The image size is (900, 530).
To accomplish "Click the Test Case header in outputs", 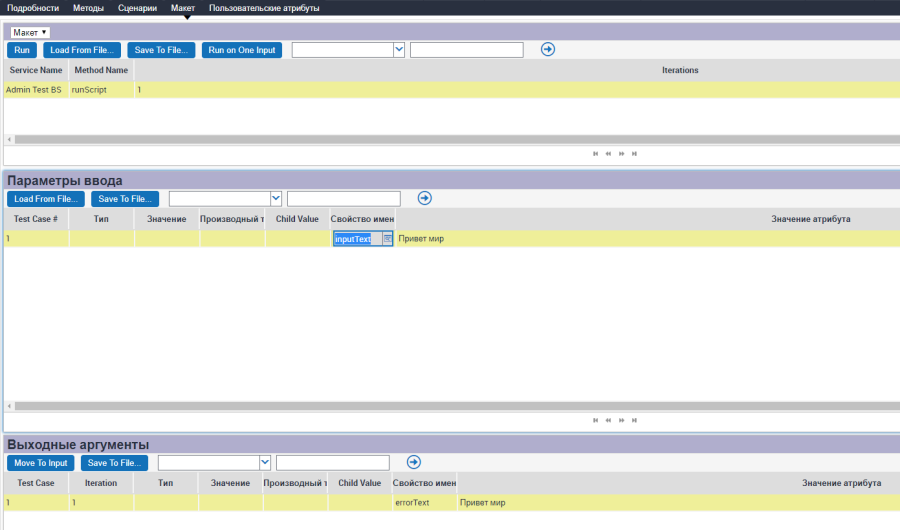I will pyautogui.click(x=36, y=483).
